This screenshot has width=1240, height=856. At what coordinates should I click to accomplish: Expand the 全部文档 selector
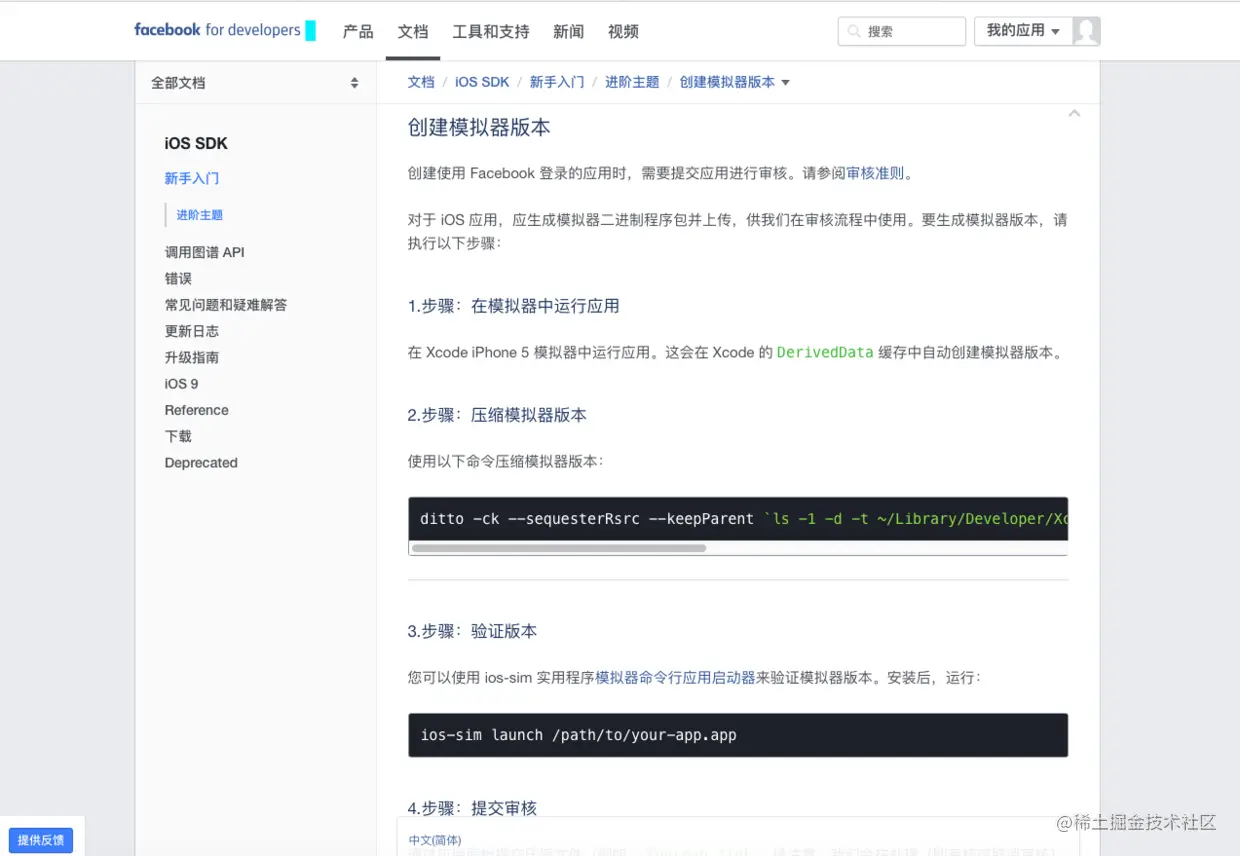click(x=256, y=83)
